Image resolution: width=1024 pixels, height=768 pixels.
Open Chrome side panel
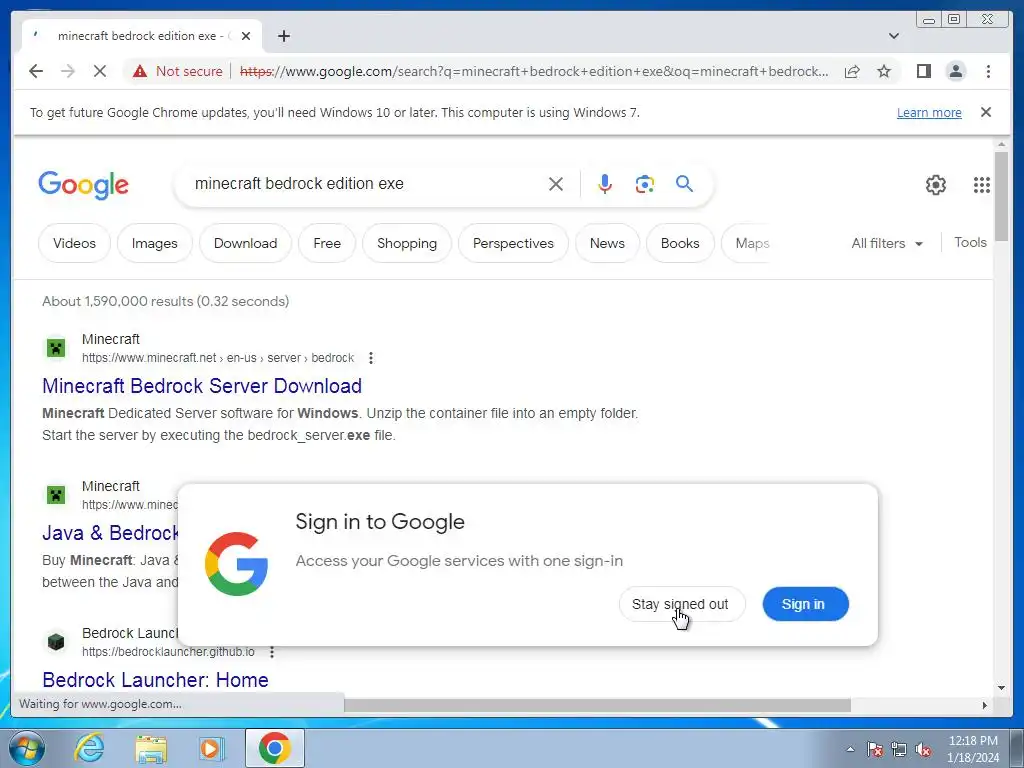coord(923,71)
